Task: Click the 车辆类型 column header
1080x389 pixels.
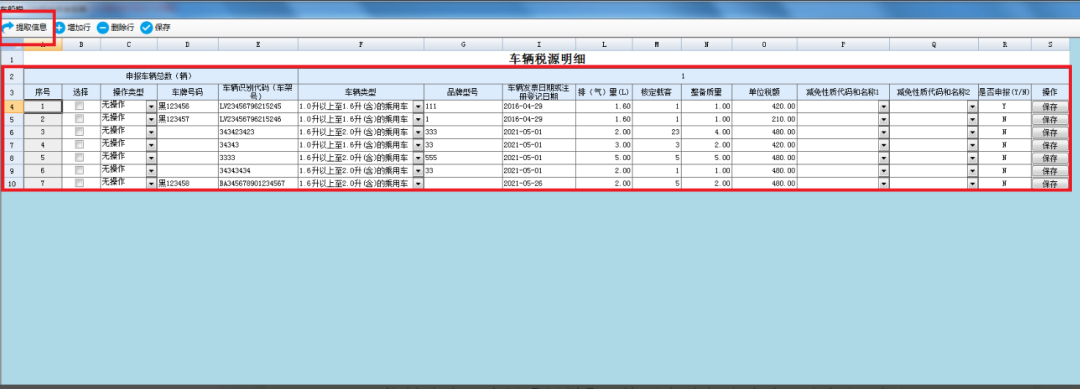Action: [361, 92]
